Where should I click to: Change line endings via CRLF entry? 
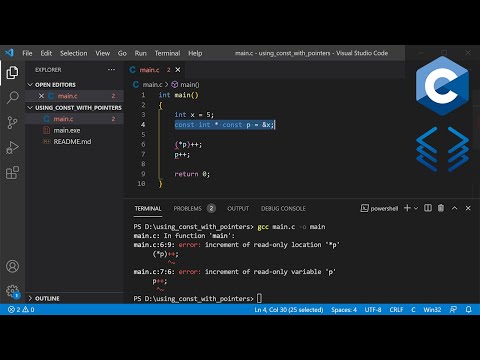[396, 310]
